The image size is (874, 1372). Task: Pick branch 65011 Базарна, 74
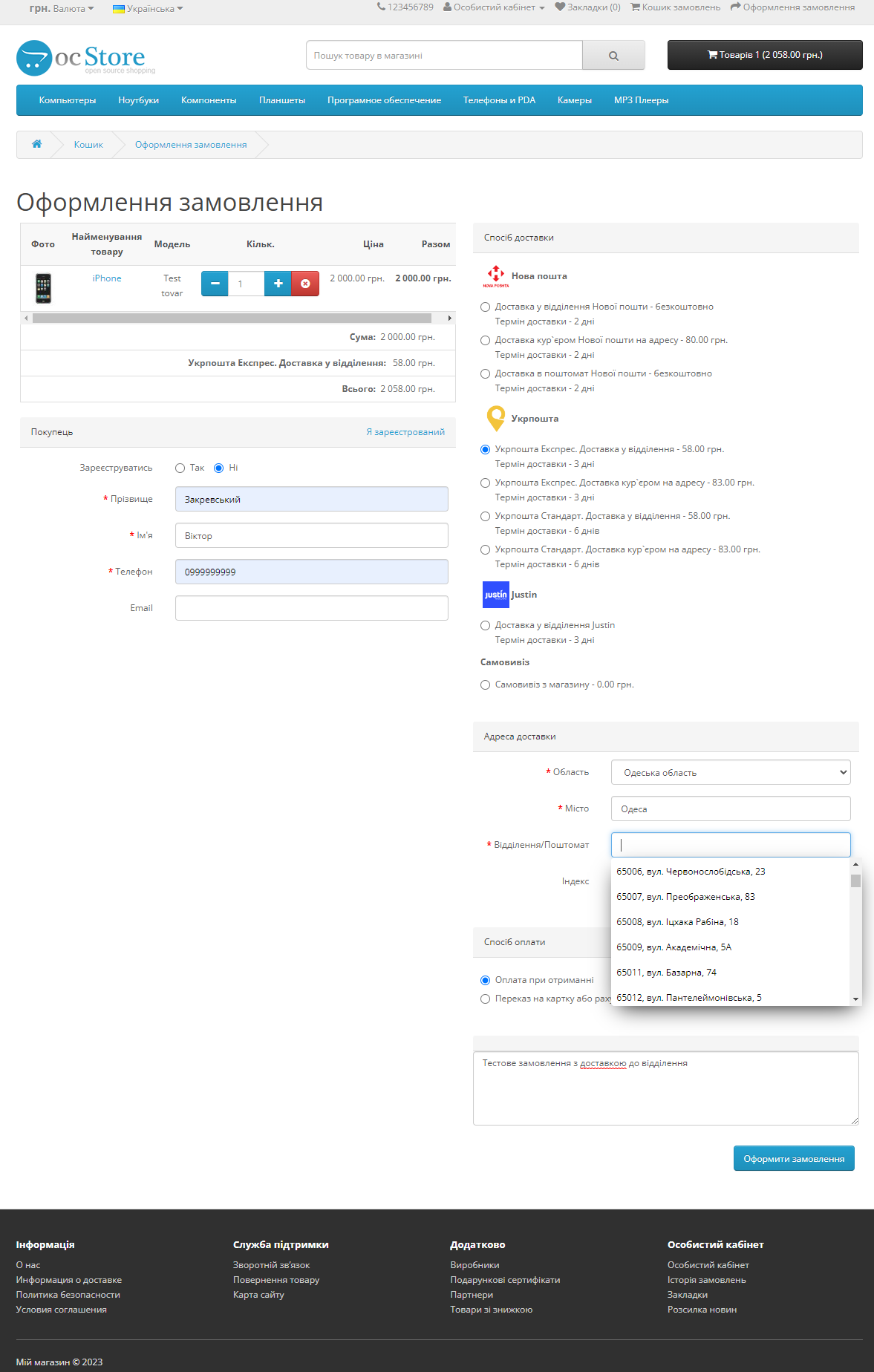[x=730, y=973]
